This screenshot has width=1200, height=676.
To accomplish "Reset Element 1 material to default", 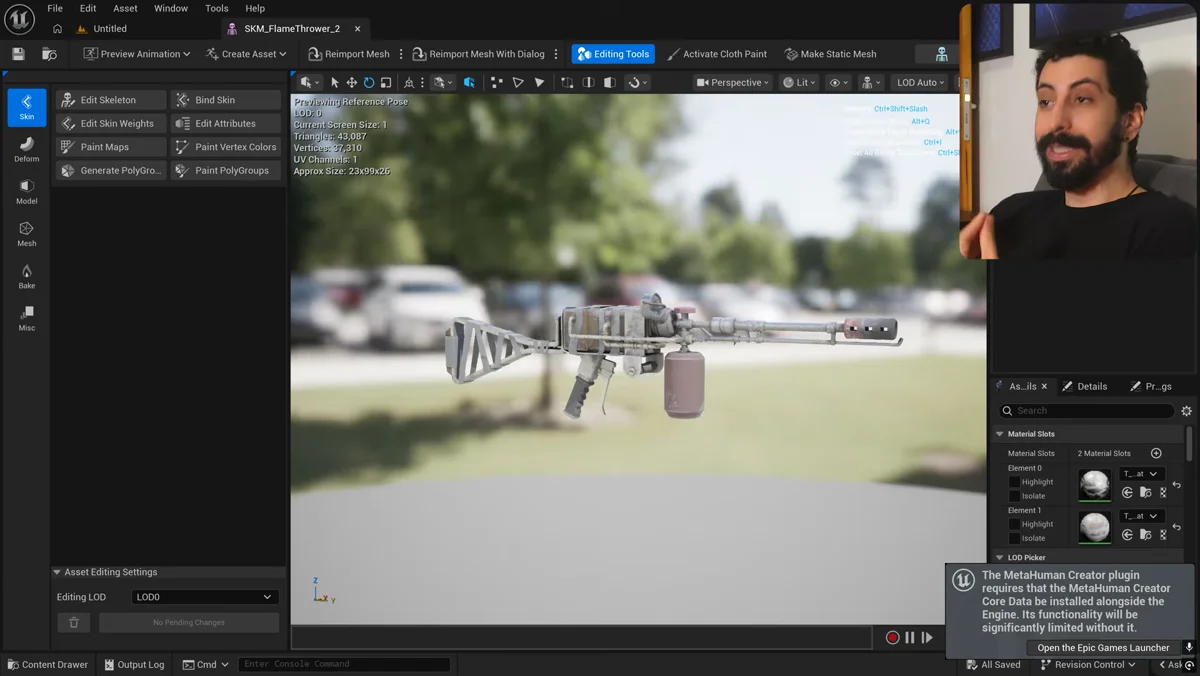I will [x=1177, y=527].
